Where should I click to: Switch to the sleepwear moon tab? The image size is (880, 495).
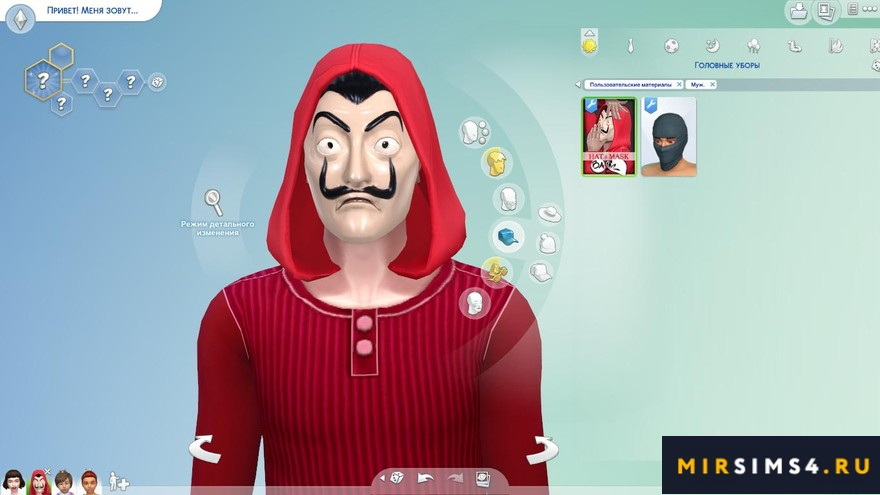pyautogui.click(x=712, y=45)
